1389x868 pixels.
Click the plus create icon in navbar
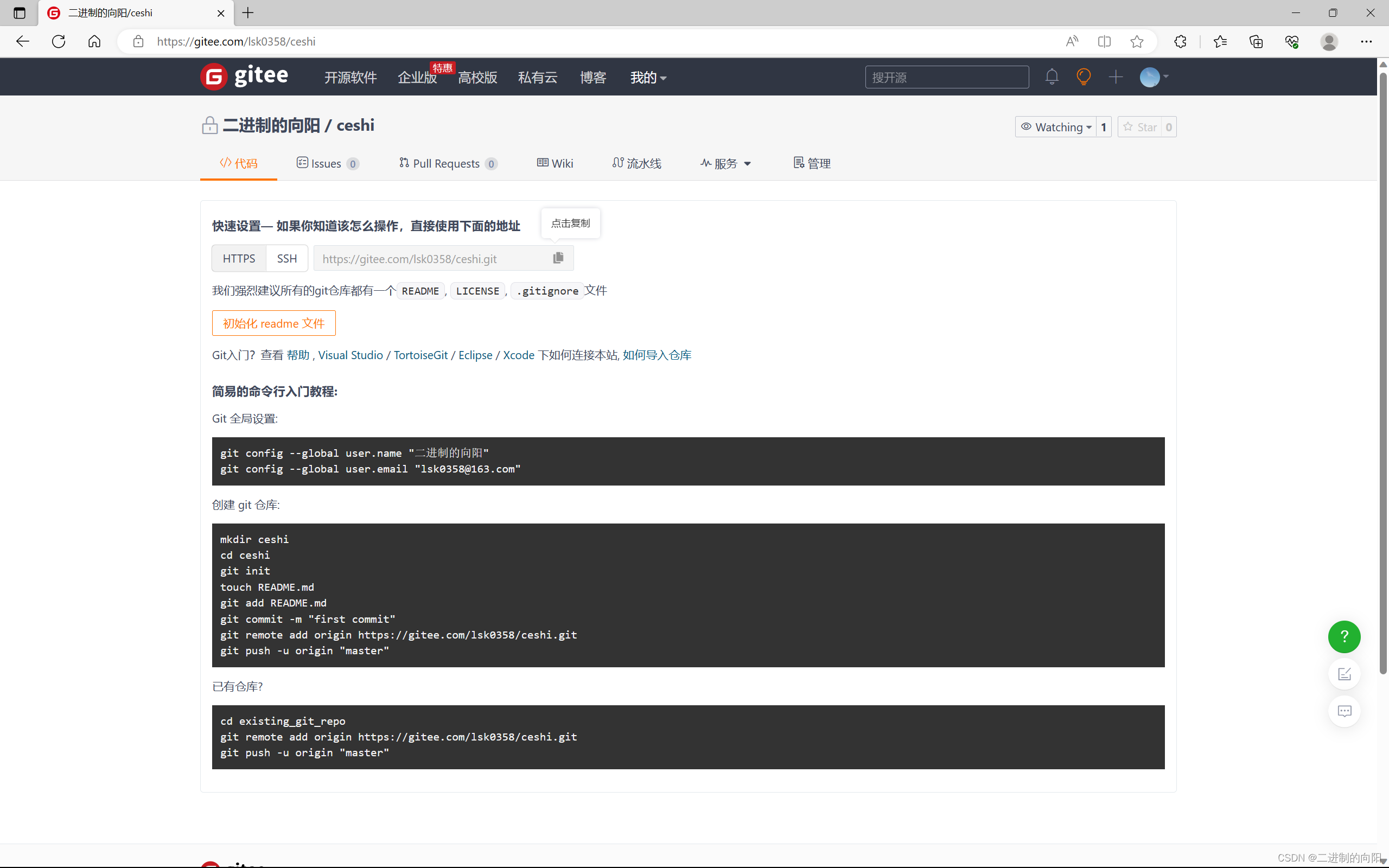(x=1115, y=77)
